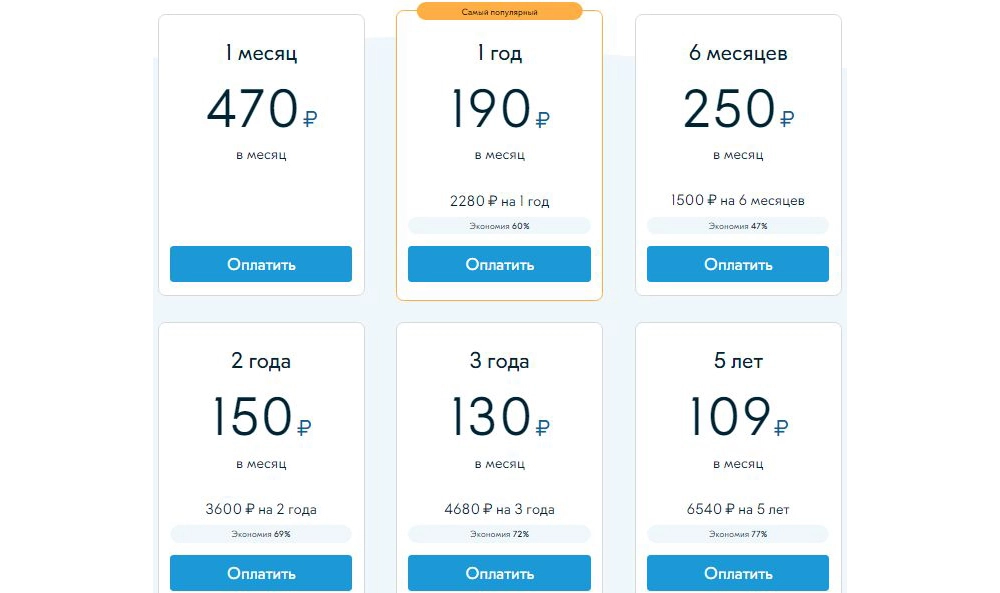The height and width of the screenshot is (593, 1000).
Task: Select the 109 ₽ price
Action: point(738,418)
